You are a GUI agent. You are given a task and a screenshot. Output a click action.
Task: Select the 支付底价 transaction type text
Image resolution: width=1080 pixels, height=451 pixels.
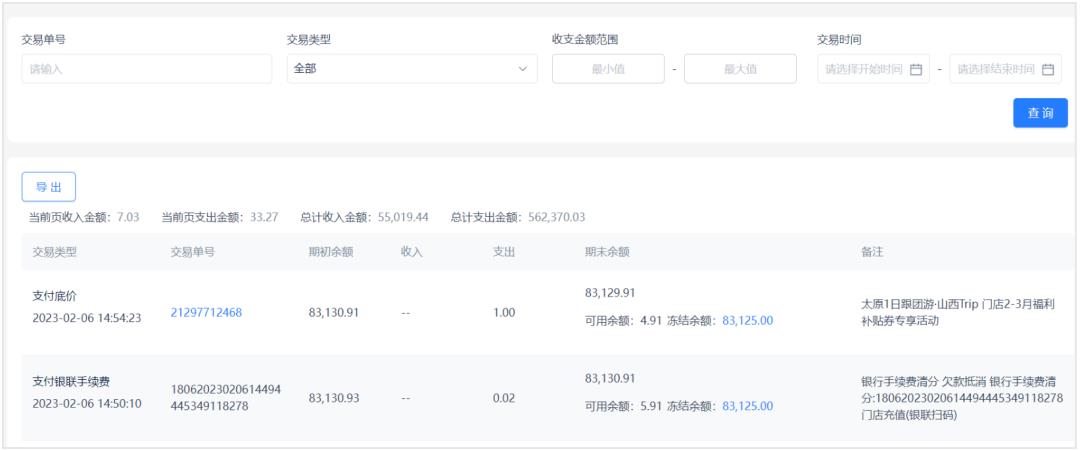pyautogui.click(x=54, y=296)
